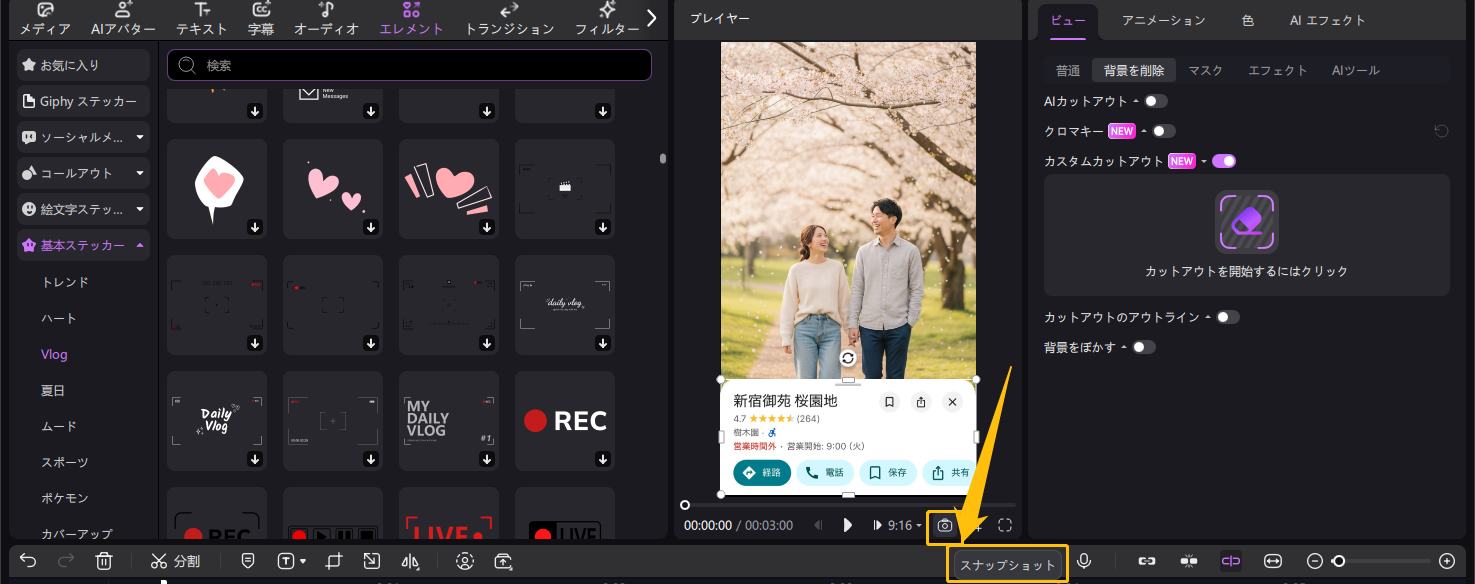The image size is (1475, 584).
Task: Click the trash delete icon in toolbar
Action: [104, 561]
